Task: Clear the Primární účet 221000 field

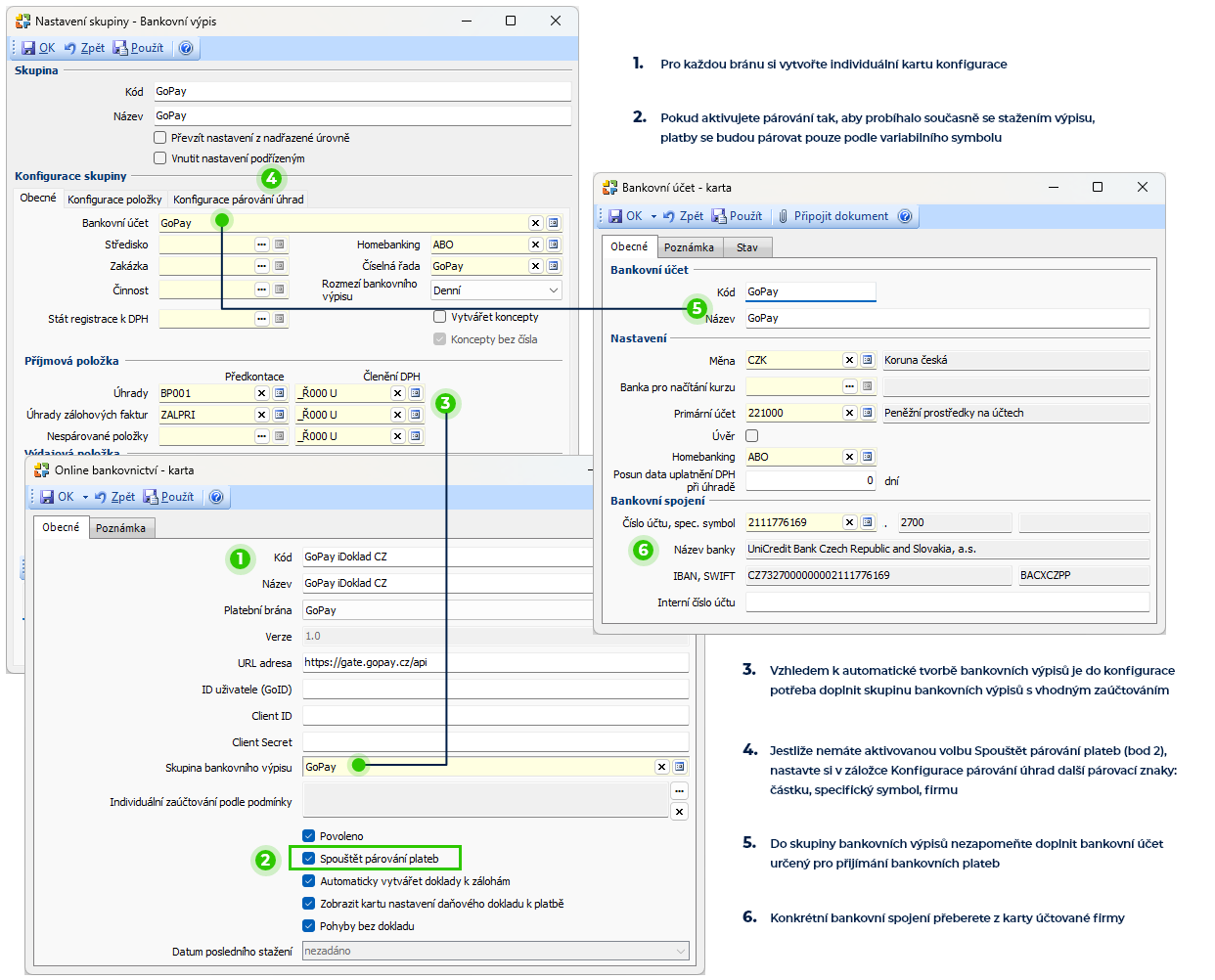Action: pyautogui.click(x=849, y=413)
